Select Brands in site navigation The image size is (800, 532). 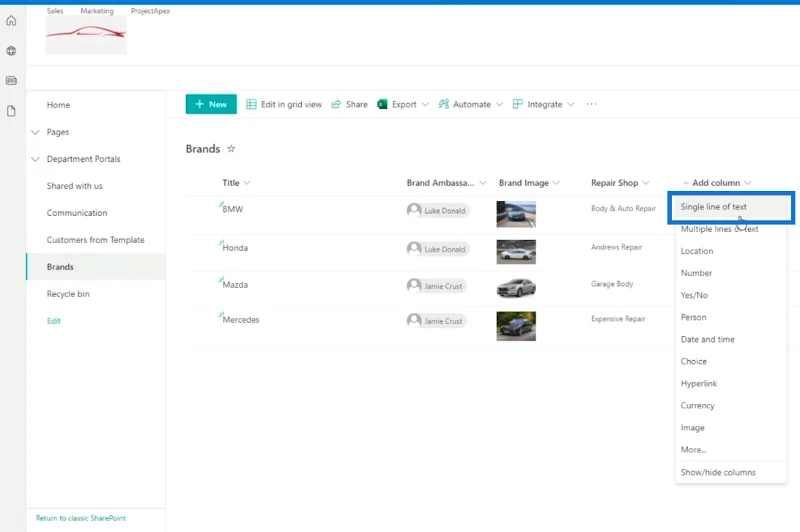coord(96,267)
